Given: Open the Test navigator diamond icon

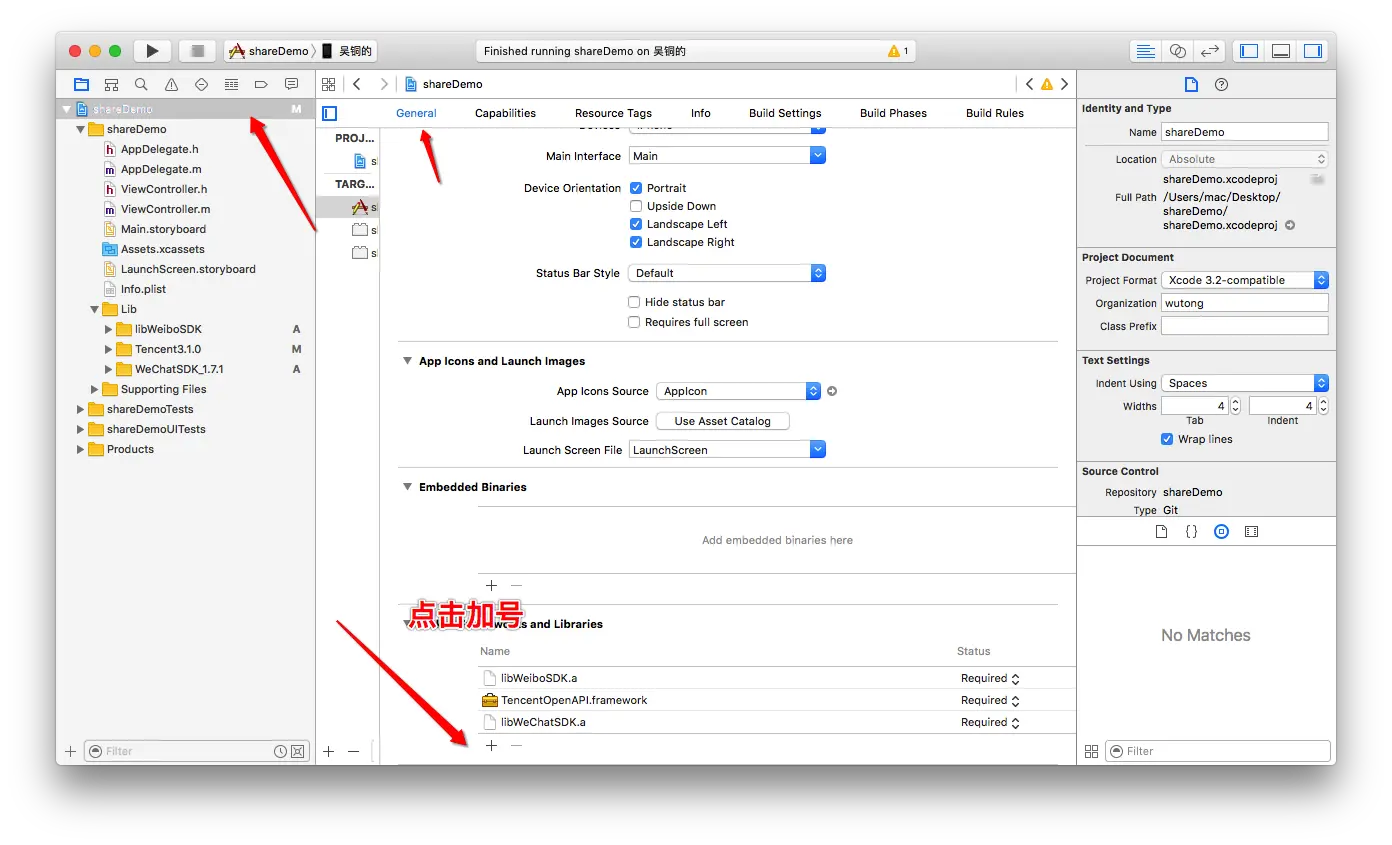Looking at the screenshot, I should click(201, 84).
